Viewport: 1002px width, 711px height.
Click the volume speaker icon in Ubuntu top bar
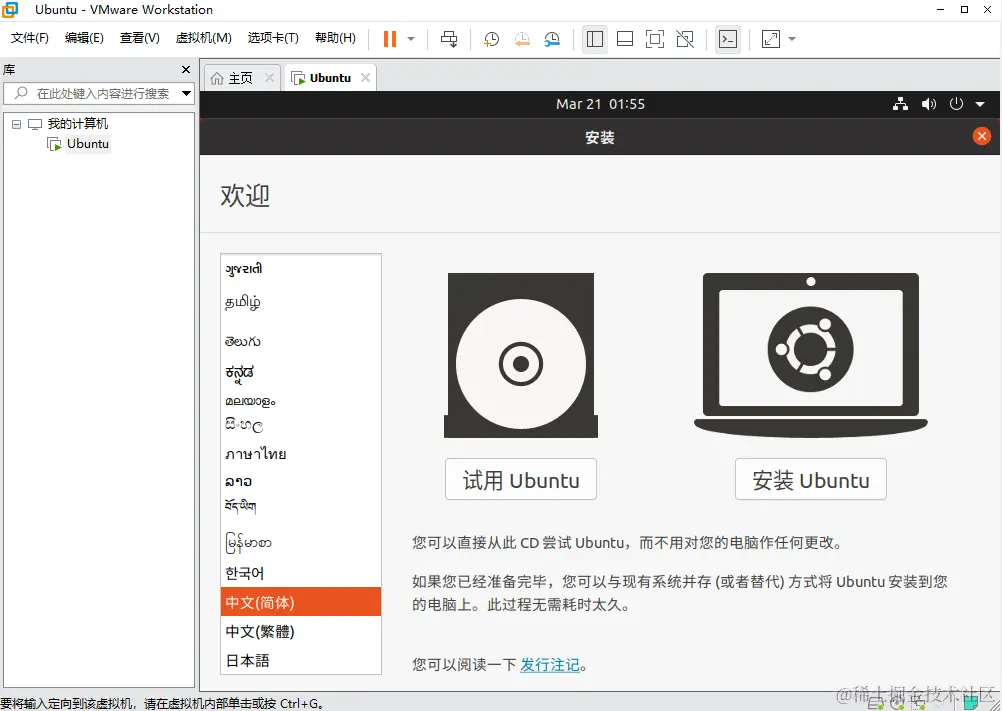(x=929, y=104)
